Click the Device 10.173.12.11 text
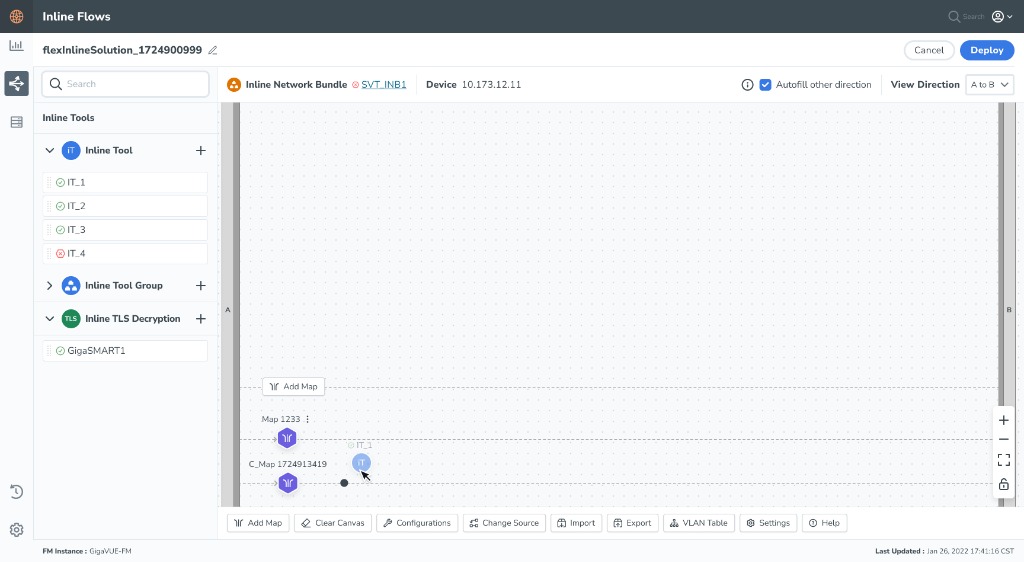Screen dimensions: 1024x562 click(473, 85)
